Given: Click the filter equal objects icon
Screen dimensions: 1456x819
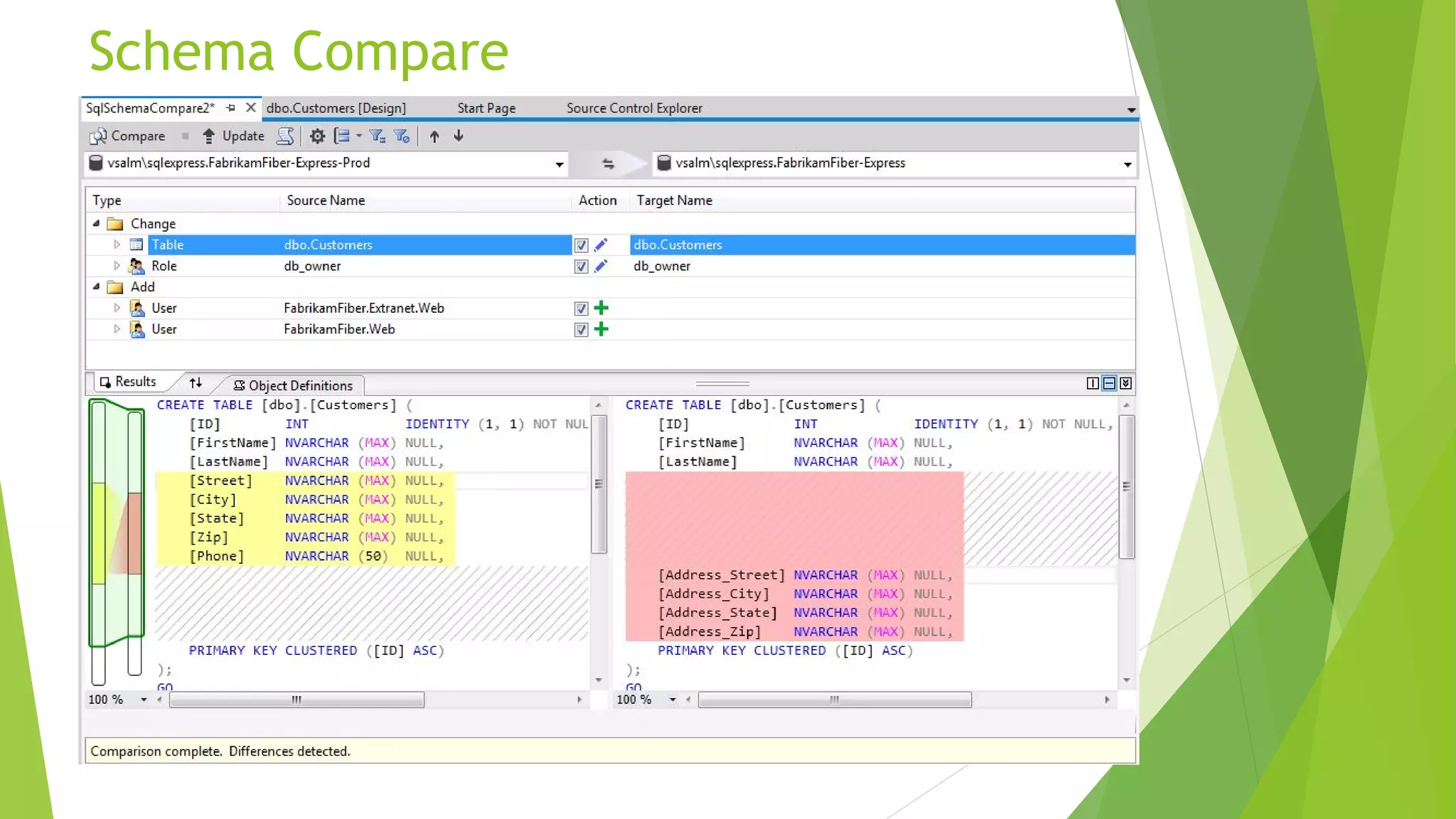Looking at the screenshot, I should pos(378,136).
